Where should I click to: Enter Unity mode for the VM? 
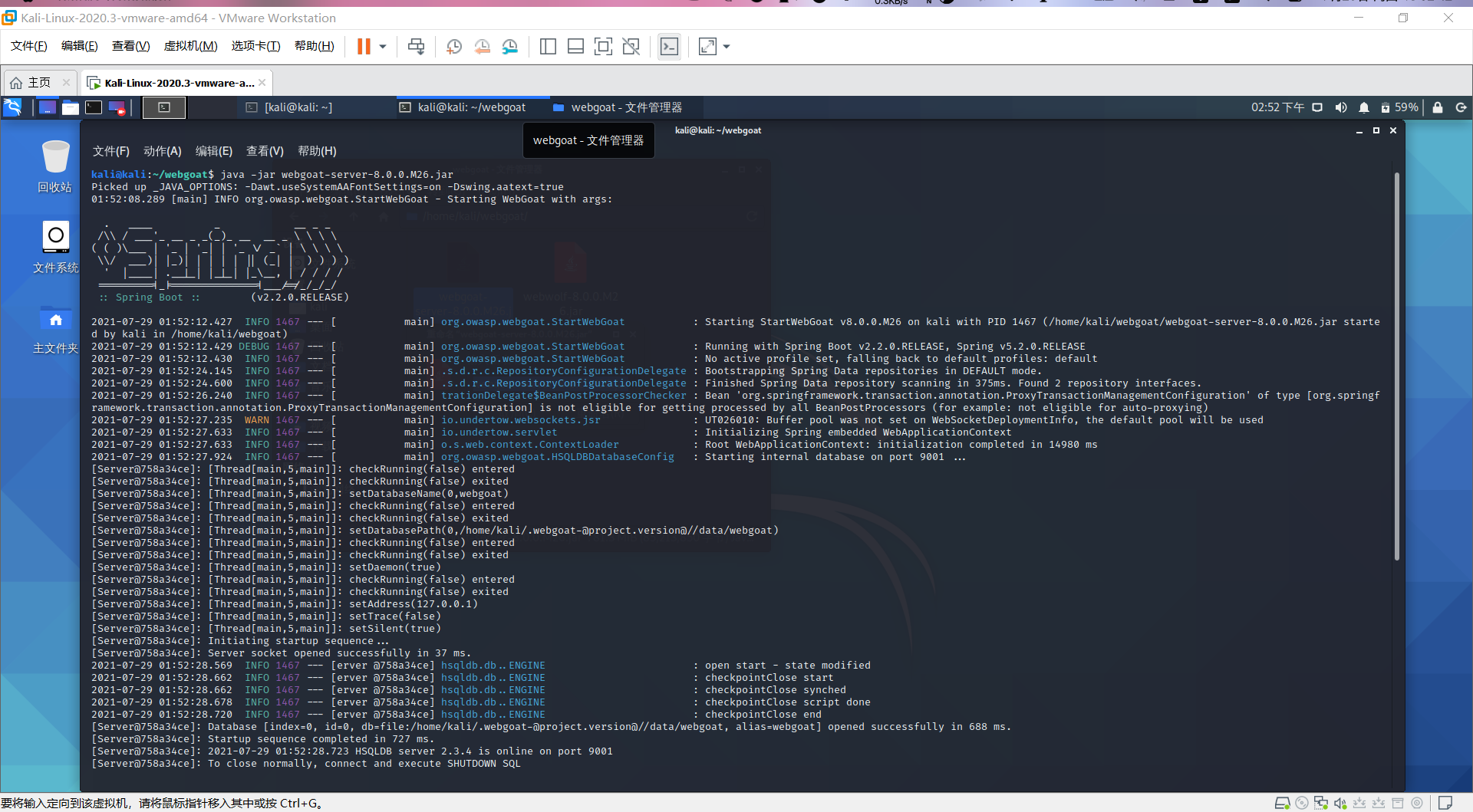631,46
